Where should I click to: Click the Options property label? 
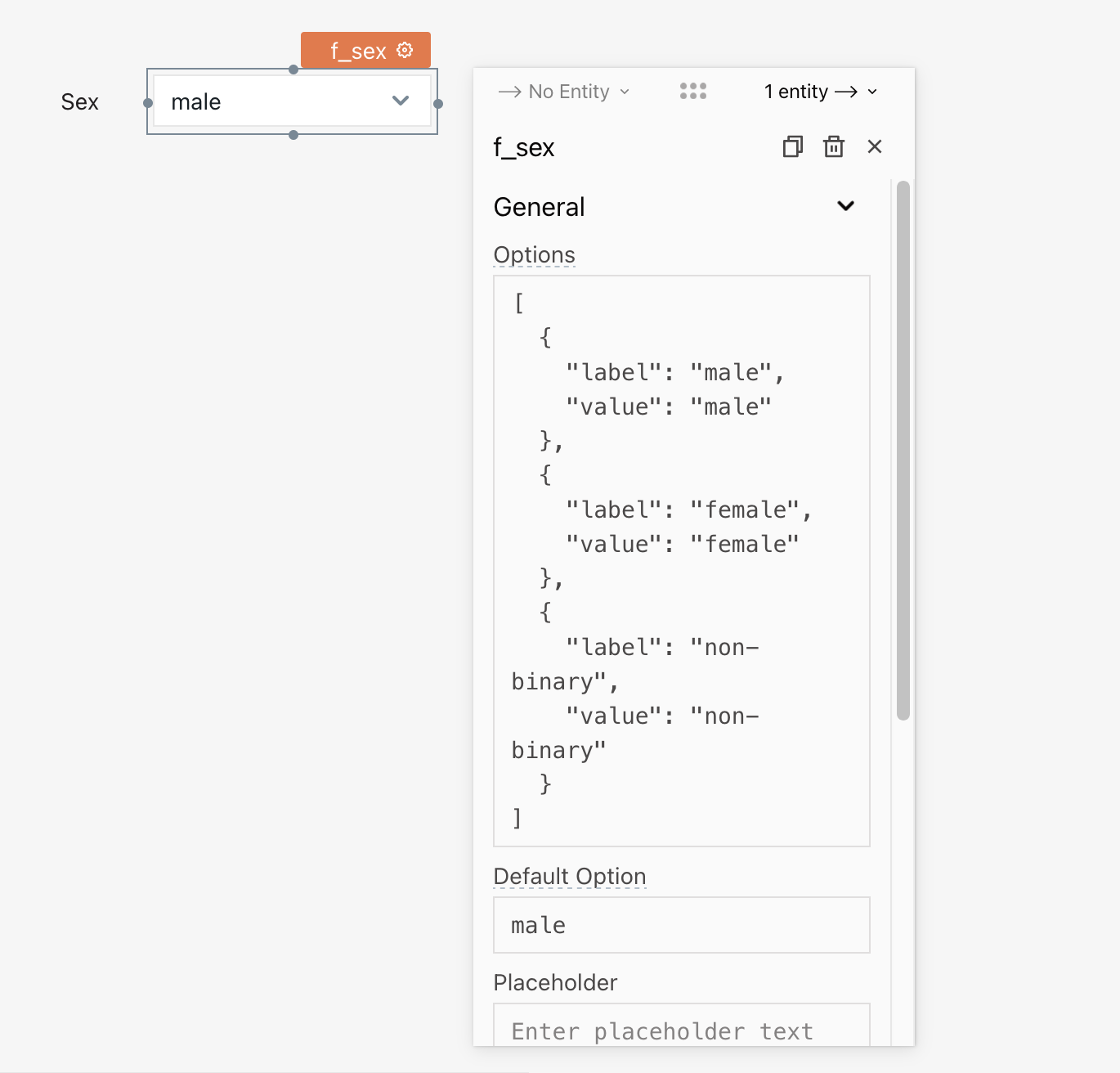point(535,254)
